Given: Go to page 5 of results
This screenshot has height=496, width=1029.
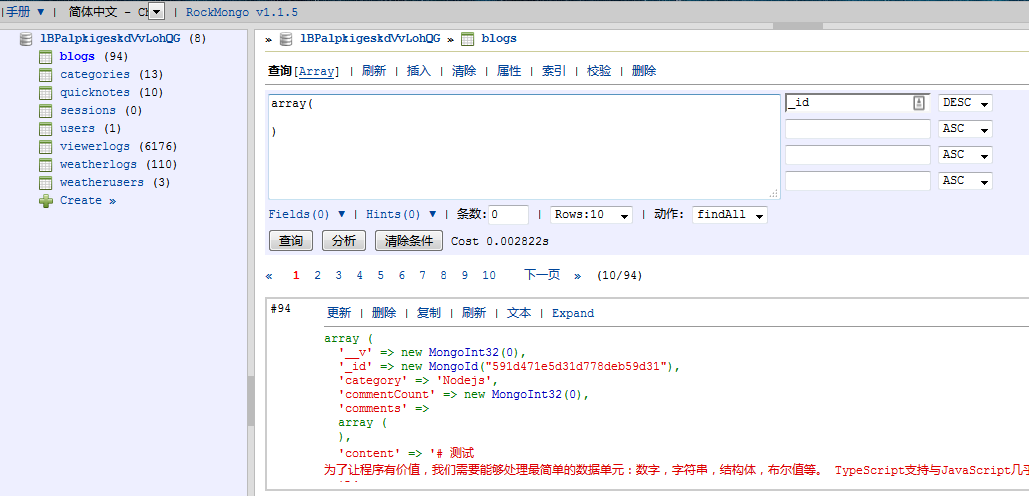Looking at the screenshot, I should click(380, 275).
